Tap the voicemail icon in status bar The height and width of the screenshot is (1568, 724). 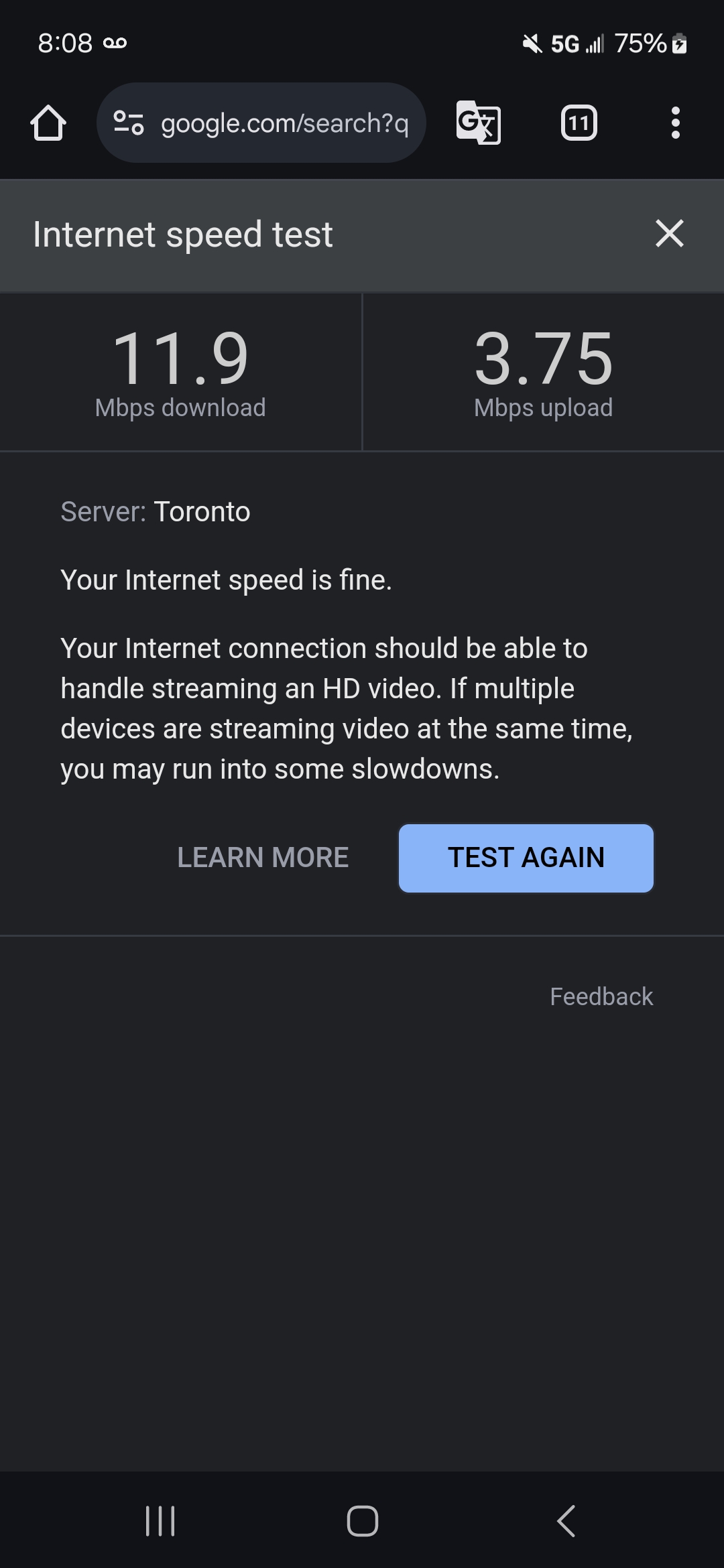115,44
